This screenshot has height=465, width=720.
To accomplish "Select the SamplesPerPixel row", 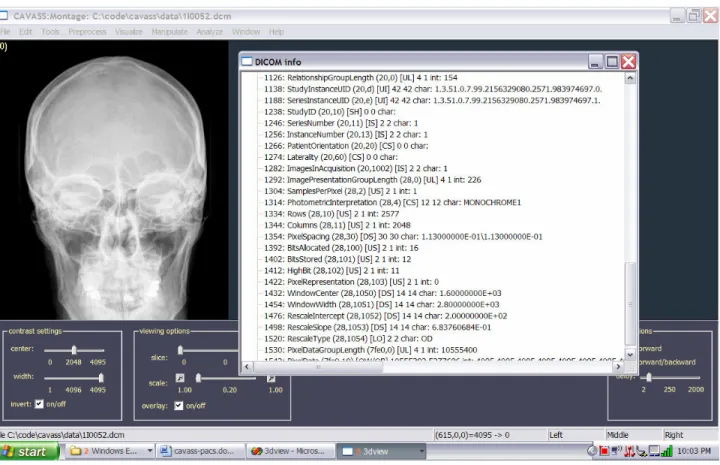I will pyautogui.click(x=340, y=191).
